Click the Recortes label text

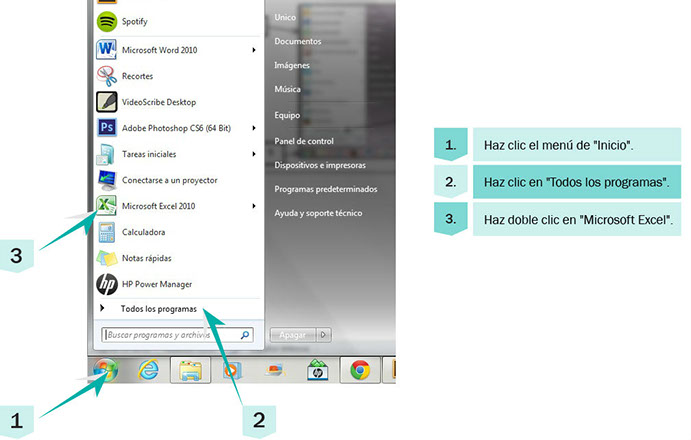pyautogui.click(x=137, y=76)
